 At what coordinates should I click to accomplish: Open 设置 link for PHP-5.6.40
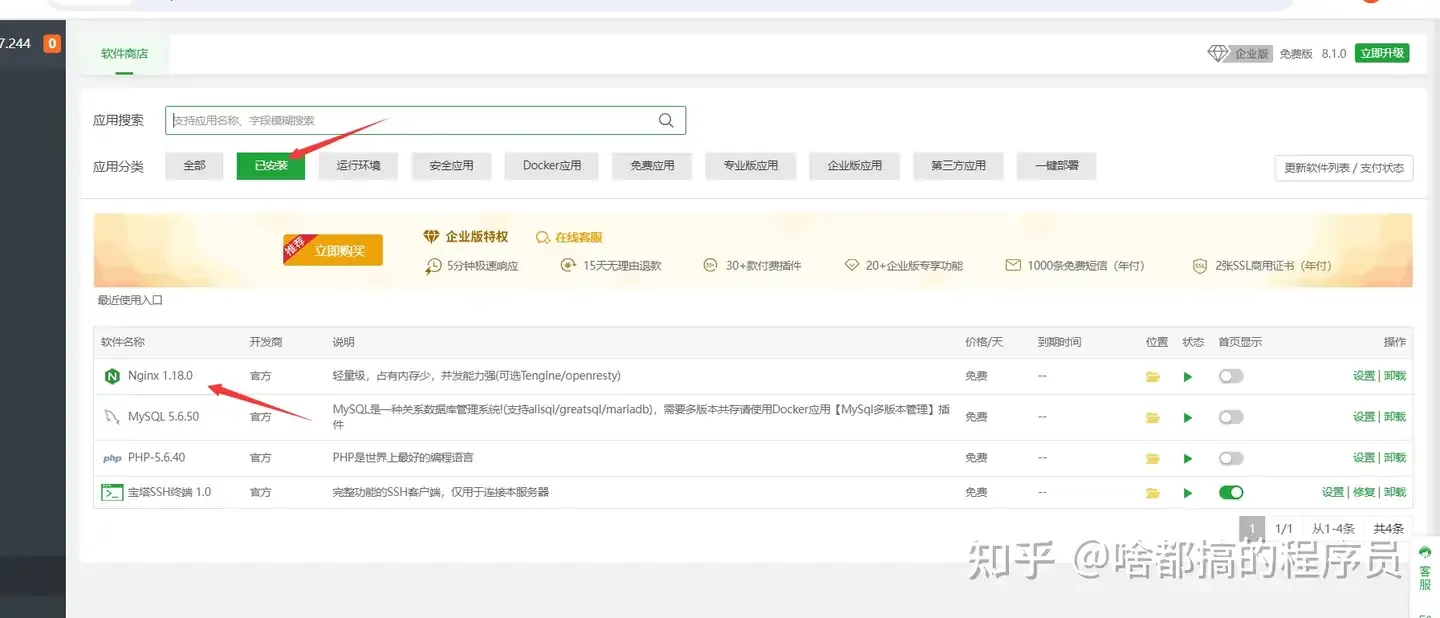click(x=1362, y=458)
